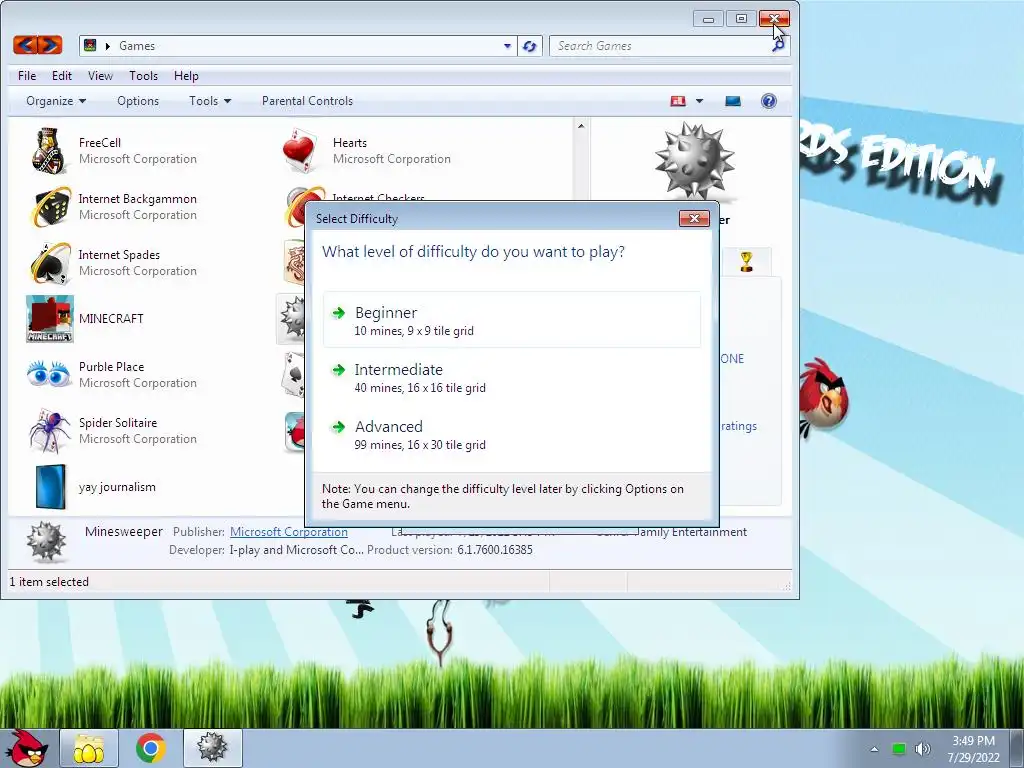Choose Advanced difficulty
This screenshot has width=1024, height=768.
coord(512,434)
